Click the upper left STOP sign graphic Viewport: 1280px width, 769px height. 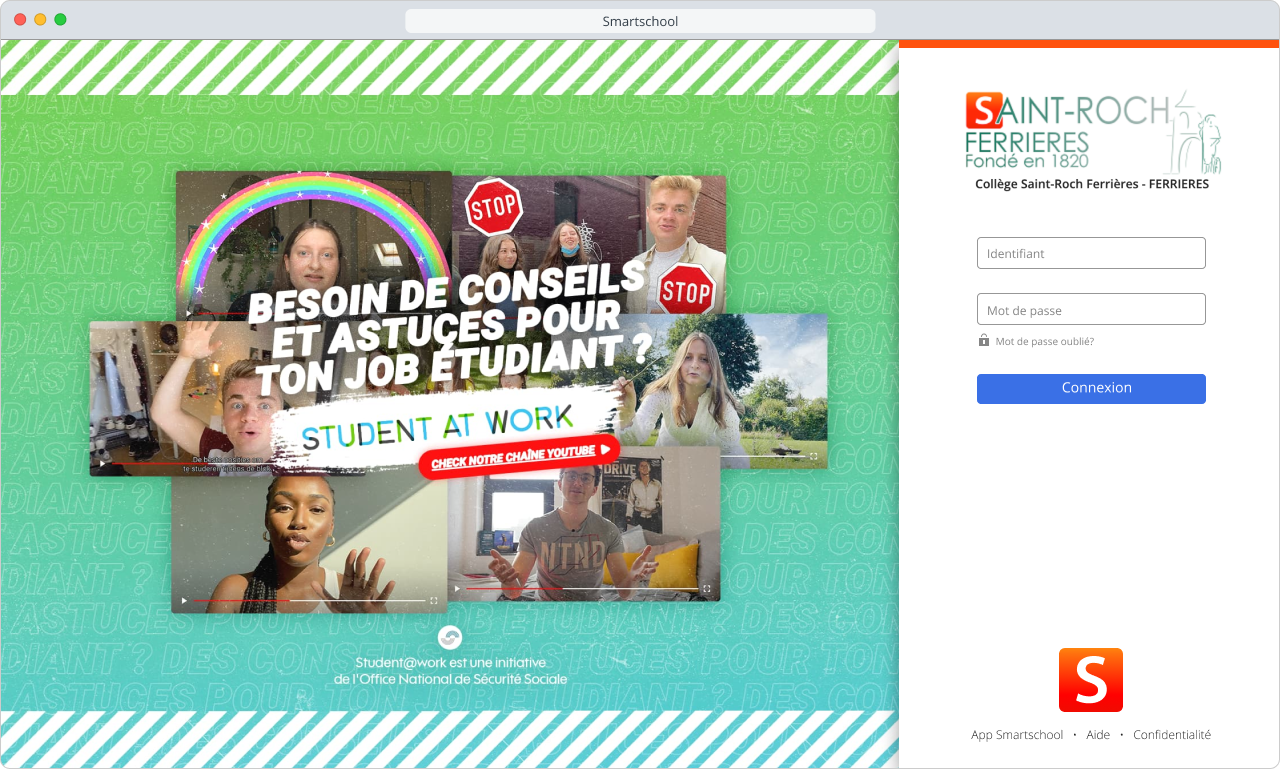coord(494,207)
